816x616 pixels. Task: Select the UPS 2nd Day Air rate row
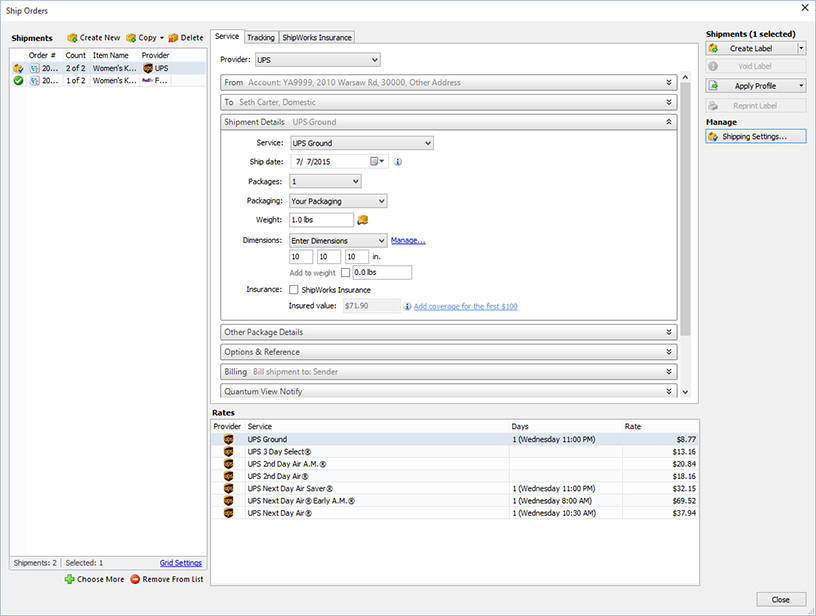tap(454, 477)
